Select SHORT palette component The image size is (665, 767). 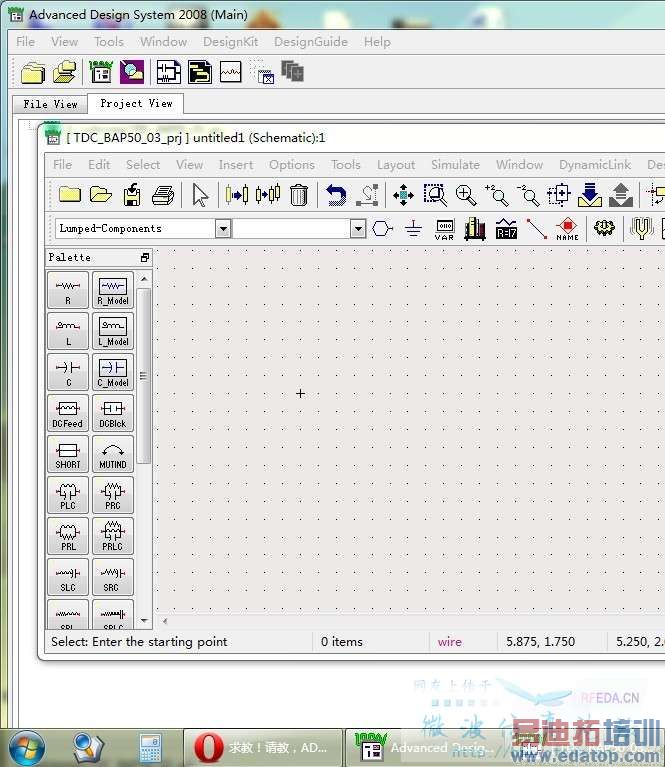tap(68, 455)
